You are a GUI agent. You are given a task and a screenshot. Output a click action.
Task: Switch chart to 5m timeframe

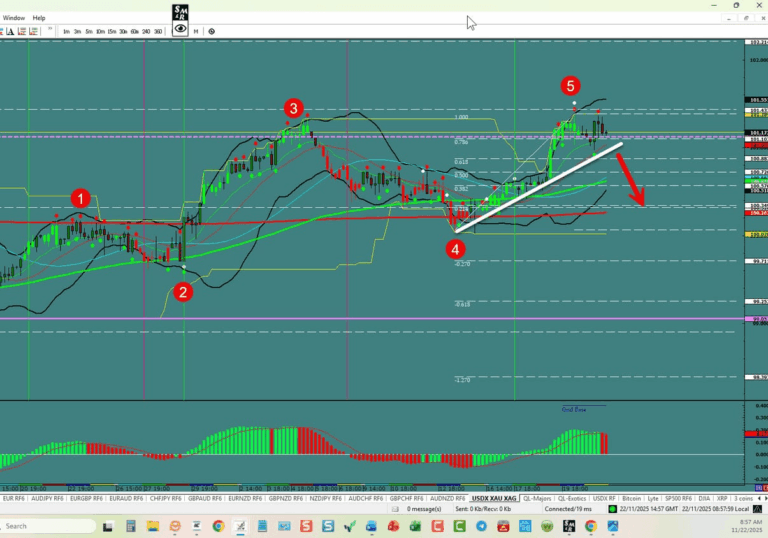point(89,31)
